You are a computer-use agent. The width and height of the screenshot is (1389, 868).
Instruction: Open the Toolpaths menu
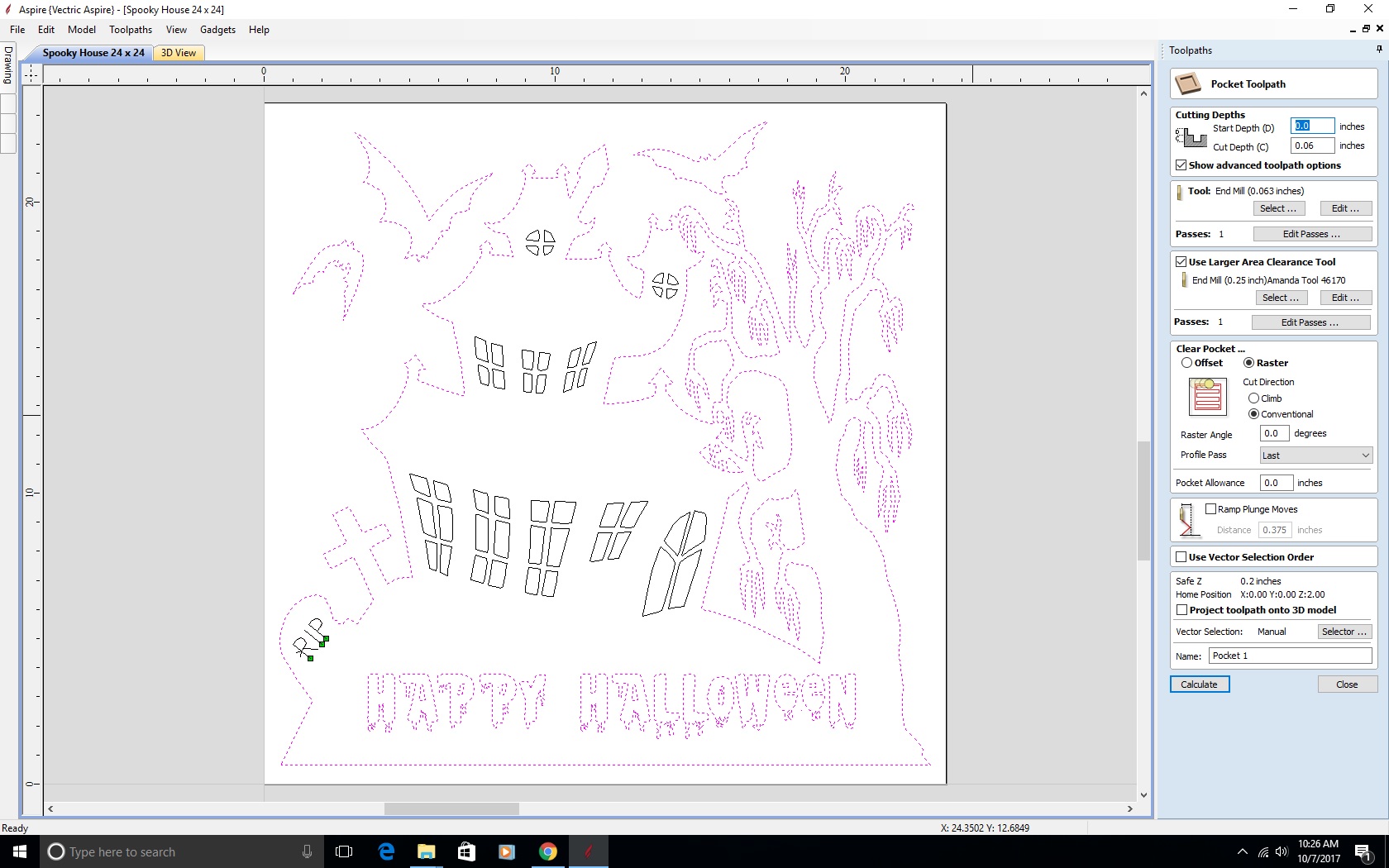(131, 30)
